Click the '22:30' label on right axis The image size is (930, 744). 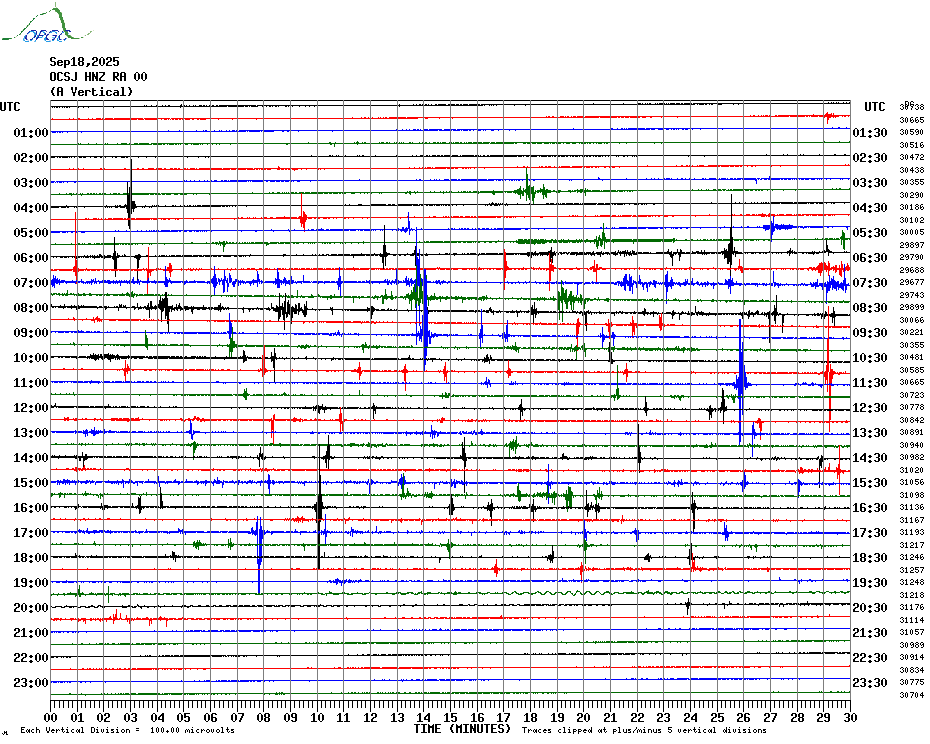[x=870, y=657]
